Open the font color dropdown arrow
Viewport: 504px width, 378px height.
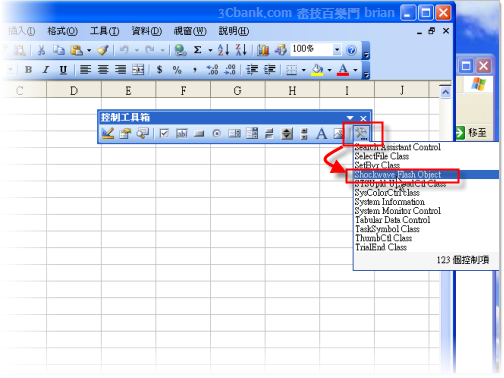355,70
